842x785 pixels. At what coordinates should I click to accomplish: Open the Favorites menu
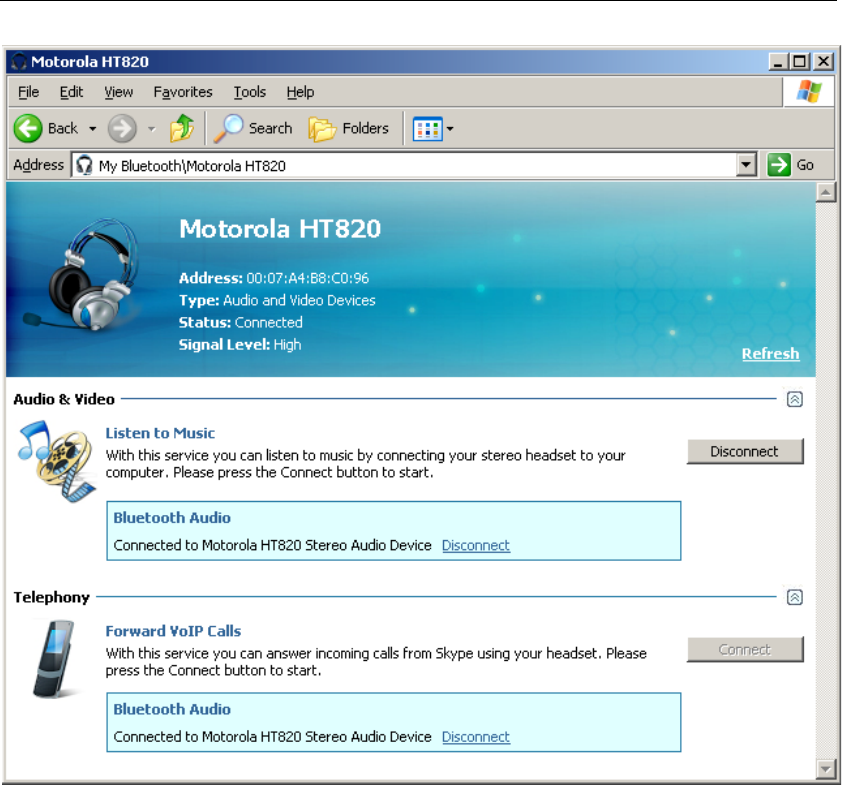point(183,92)
